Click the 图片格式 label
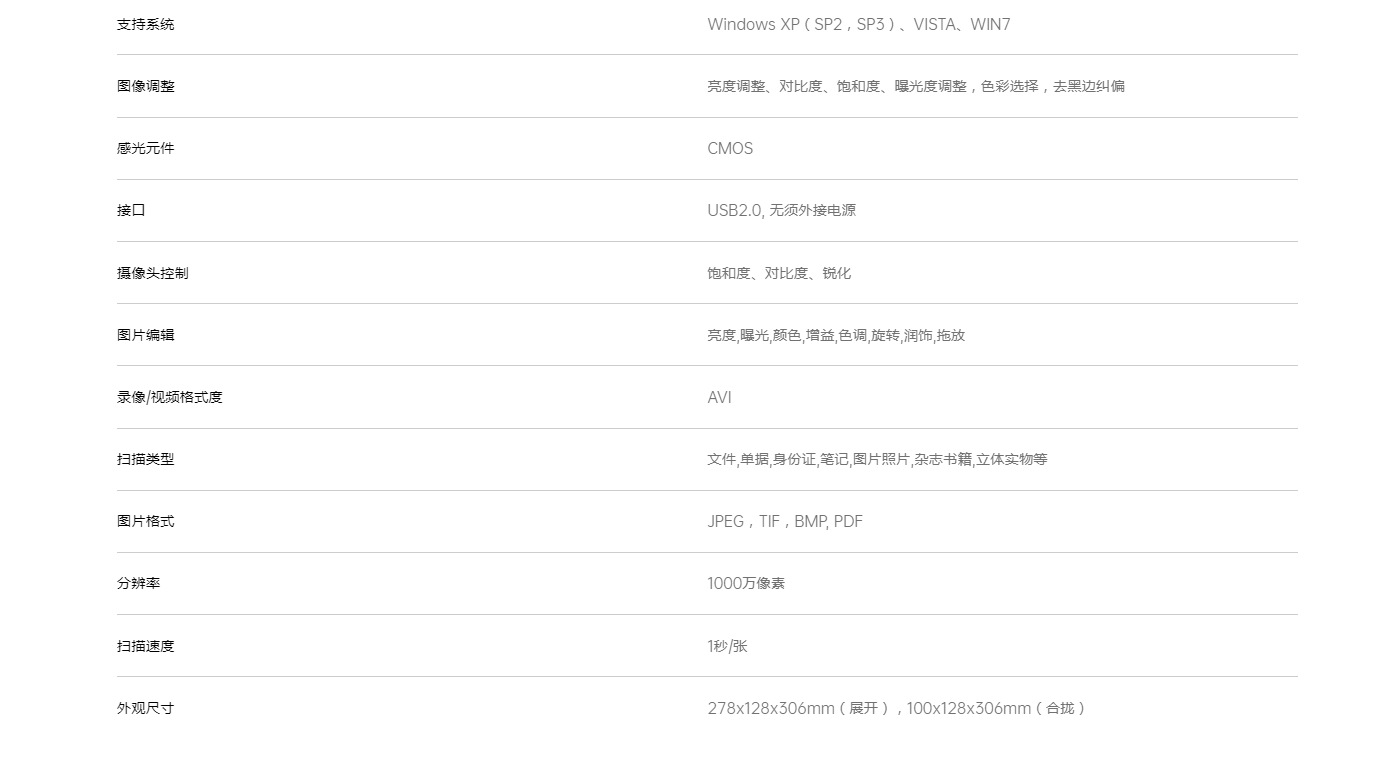The width and height of the screenshot is (1400, 777). click(x=145, y=521)
